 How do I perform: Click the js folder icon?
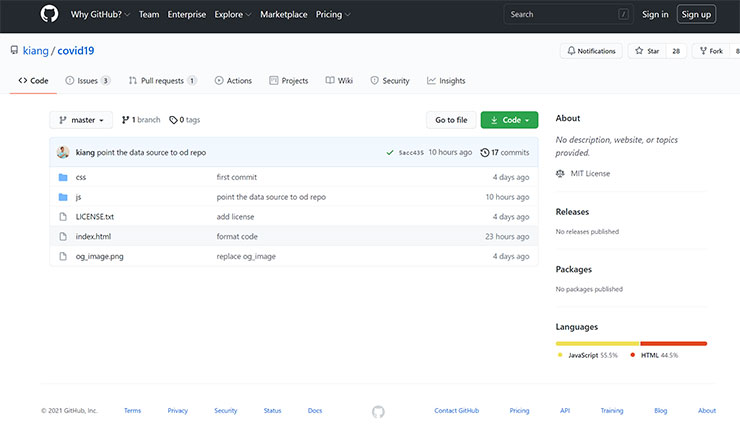(x=63, y=197)
